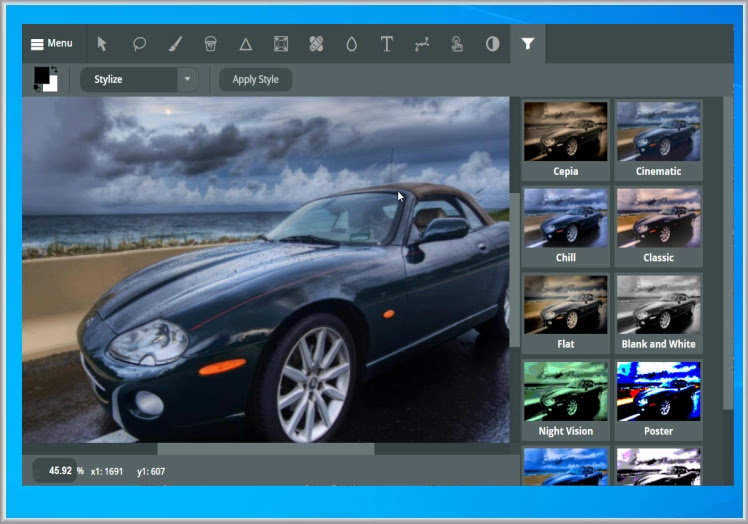Select the triangle shape tool

[246, 44]
